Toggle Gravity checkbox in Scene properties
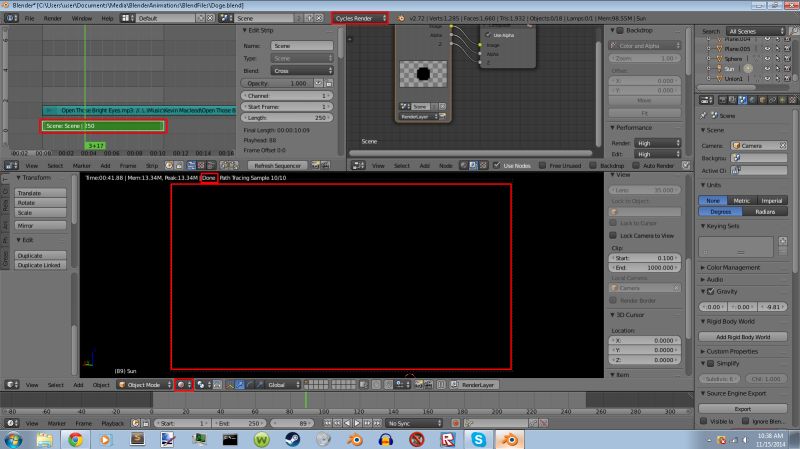 [x=711, y=291]
